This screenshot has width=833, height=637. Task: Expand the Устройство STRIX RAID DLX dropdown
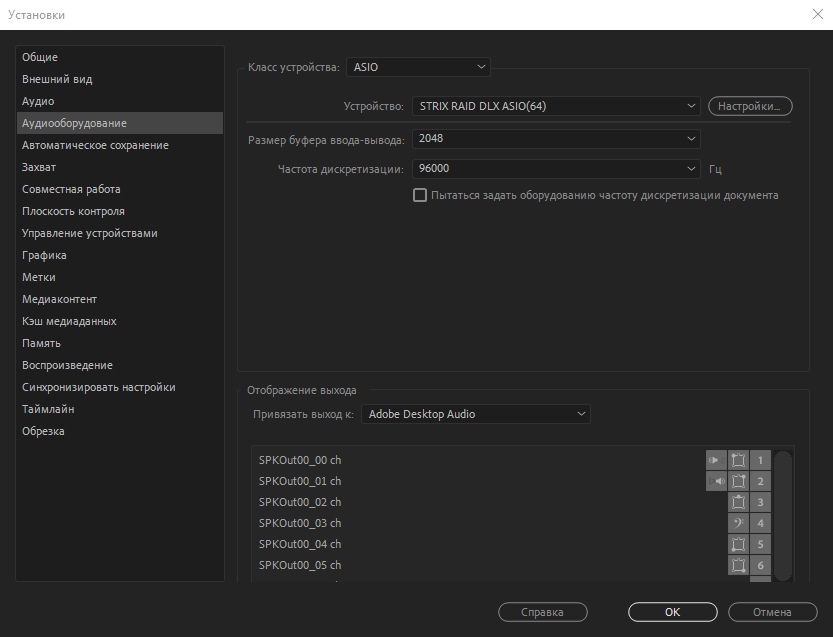tap(555, 106)
